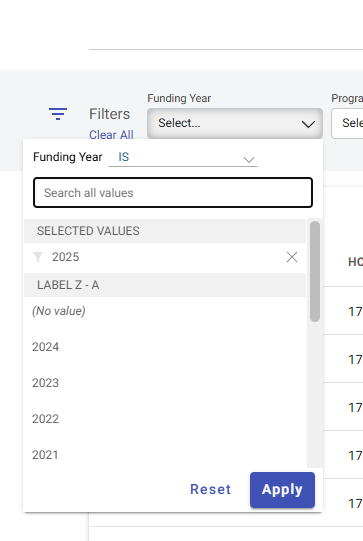
Task: Focus the Search all values field
Action: pos(173,193)
